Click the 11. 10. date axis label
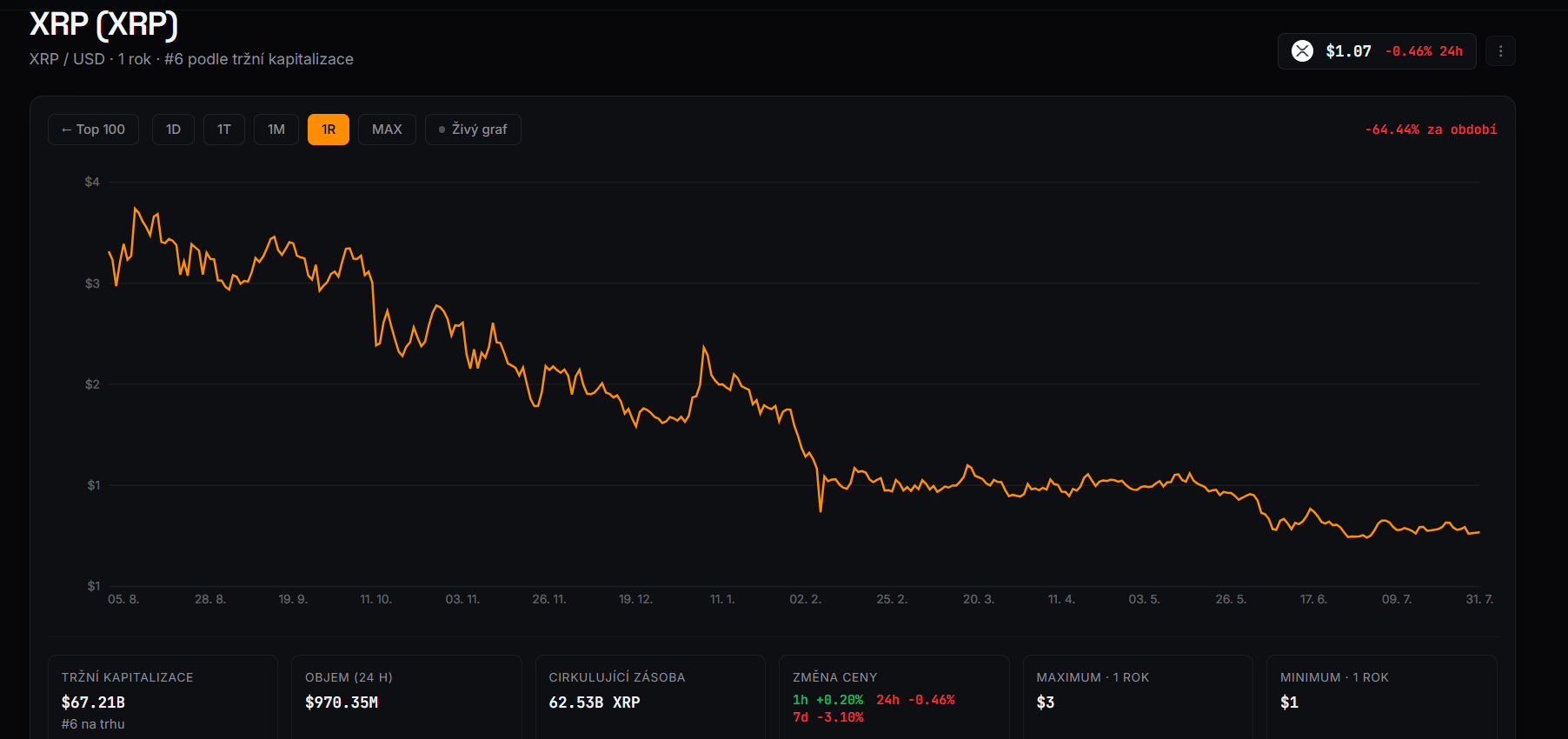Screen dimensions: 1568x739 click(x=376, y=599)
